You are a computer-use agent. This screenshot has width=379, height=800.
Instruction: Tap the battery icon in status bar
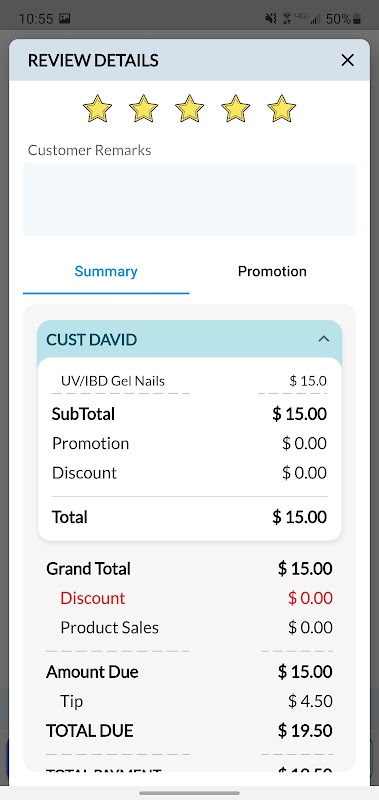(357, 19)
